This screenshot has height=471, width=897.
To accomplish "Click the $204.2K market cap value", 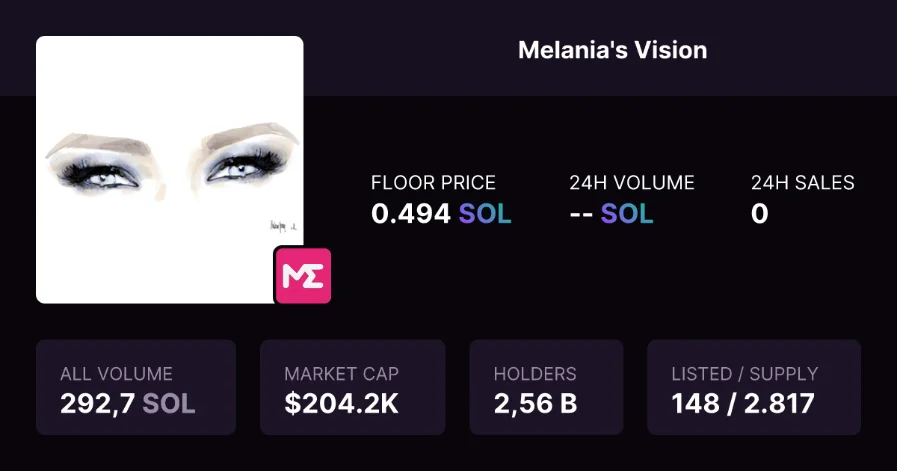I will 342,403.
